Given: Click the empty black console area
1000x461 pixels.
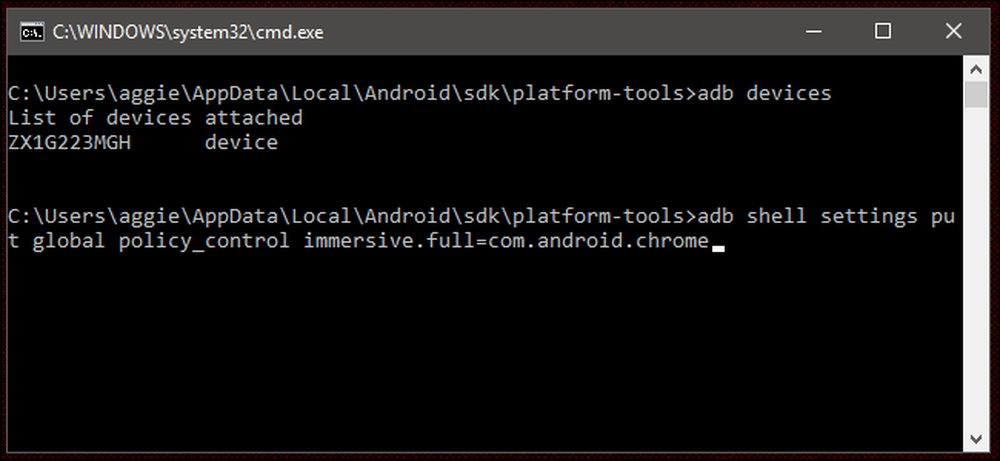Looking at the screenshot, I should click(485, 351).
